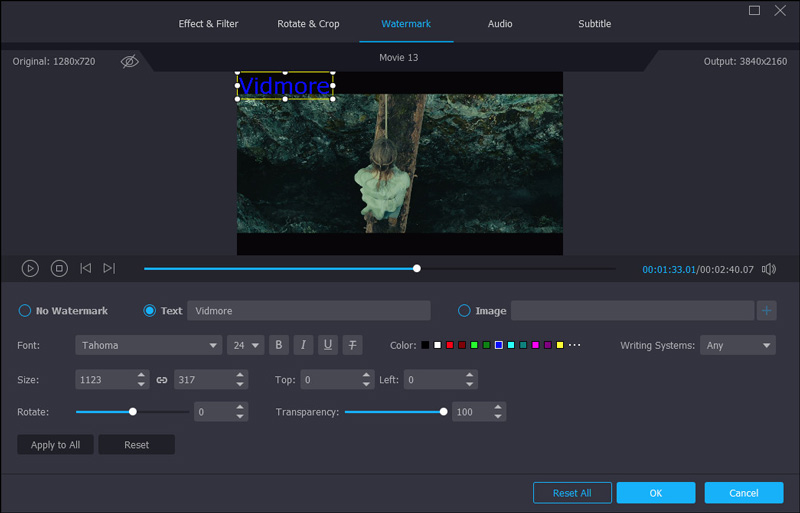Click the Apply to All button
800x513 pixels.
[56, 445]
